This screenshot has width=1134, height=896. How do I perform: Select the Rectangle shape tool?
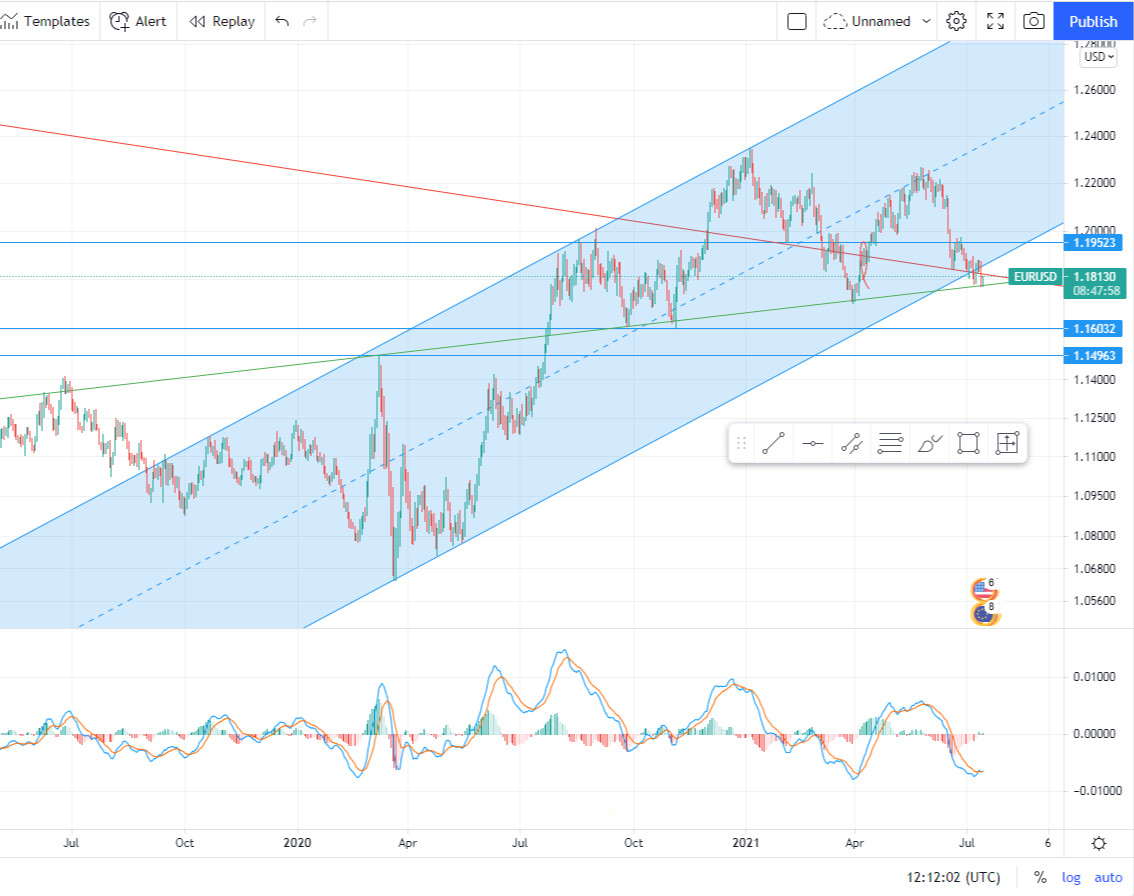(967, 444)
